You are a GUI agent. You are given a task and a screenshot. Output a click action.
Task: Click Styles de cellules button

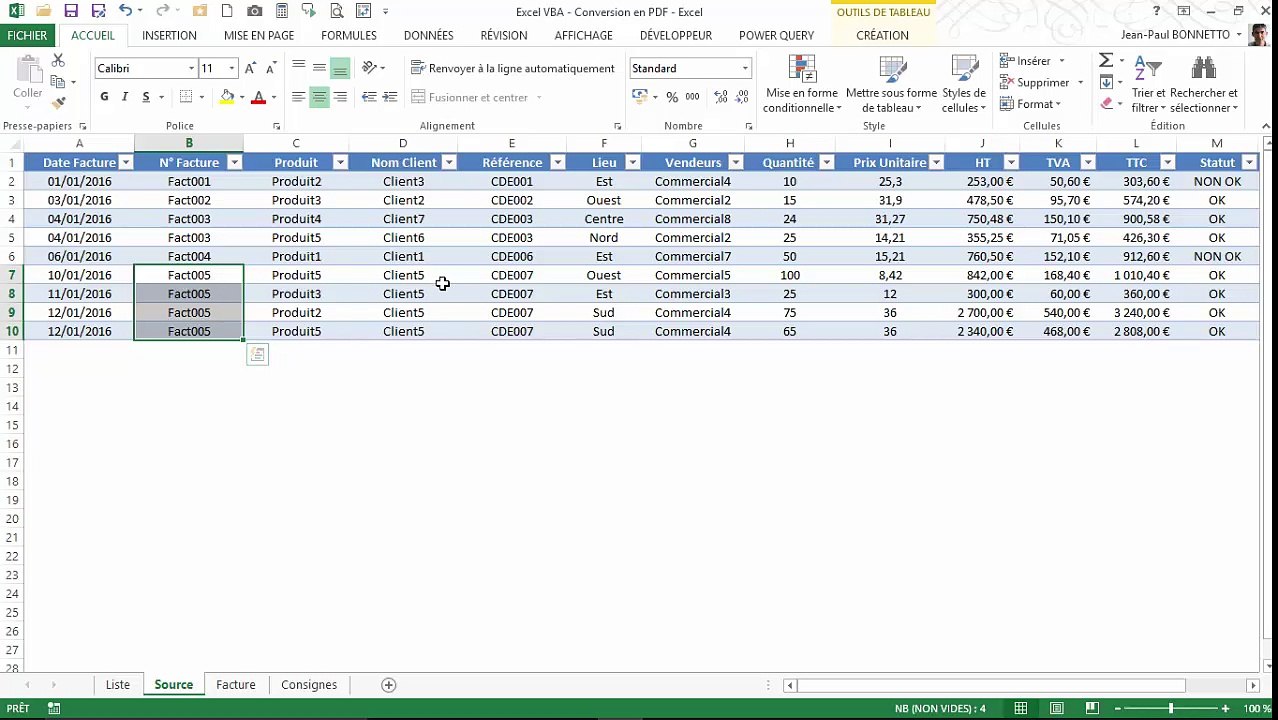tap(964, 84)
